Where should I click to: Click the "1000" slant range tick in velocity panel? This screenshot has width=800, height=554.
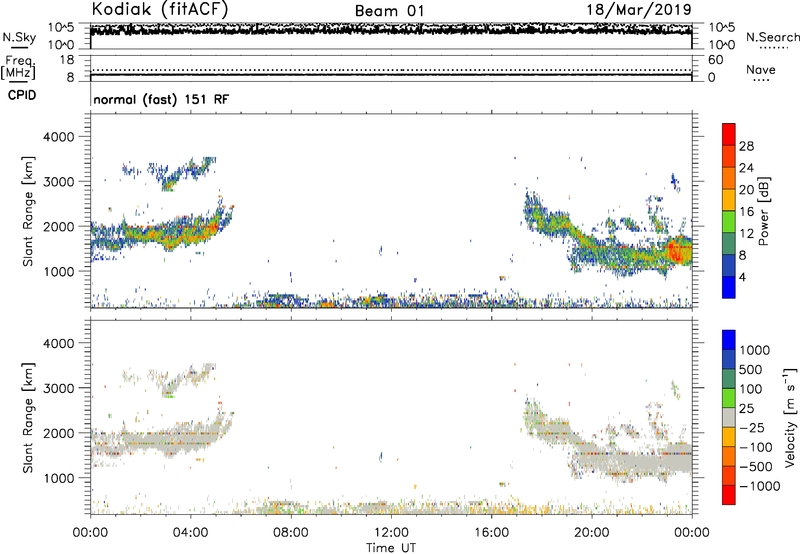coord(58,478)
